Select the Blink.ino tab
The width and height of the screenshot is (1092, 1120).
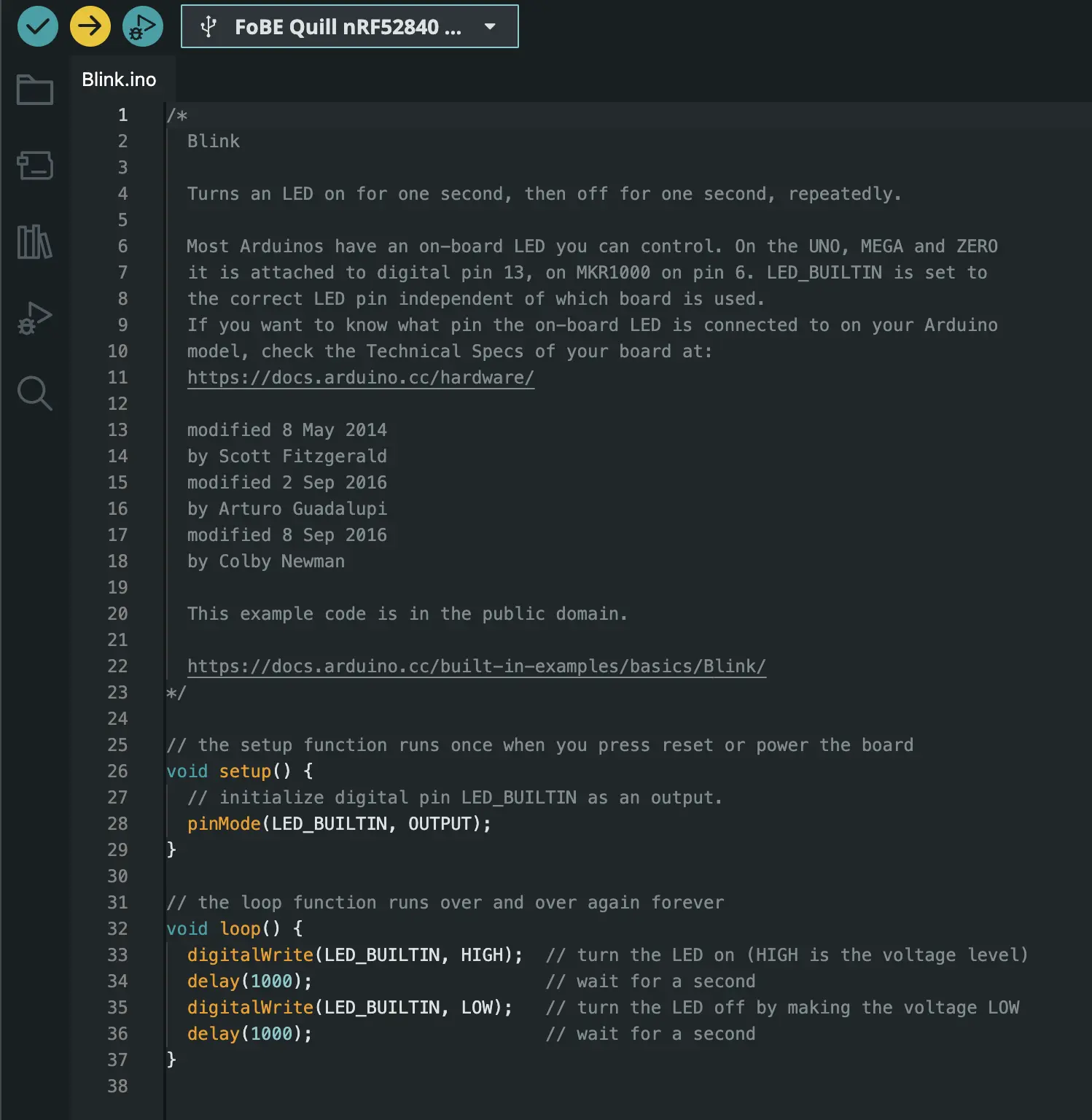pos(120,79)
